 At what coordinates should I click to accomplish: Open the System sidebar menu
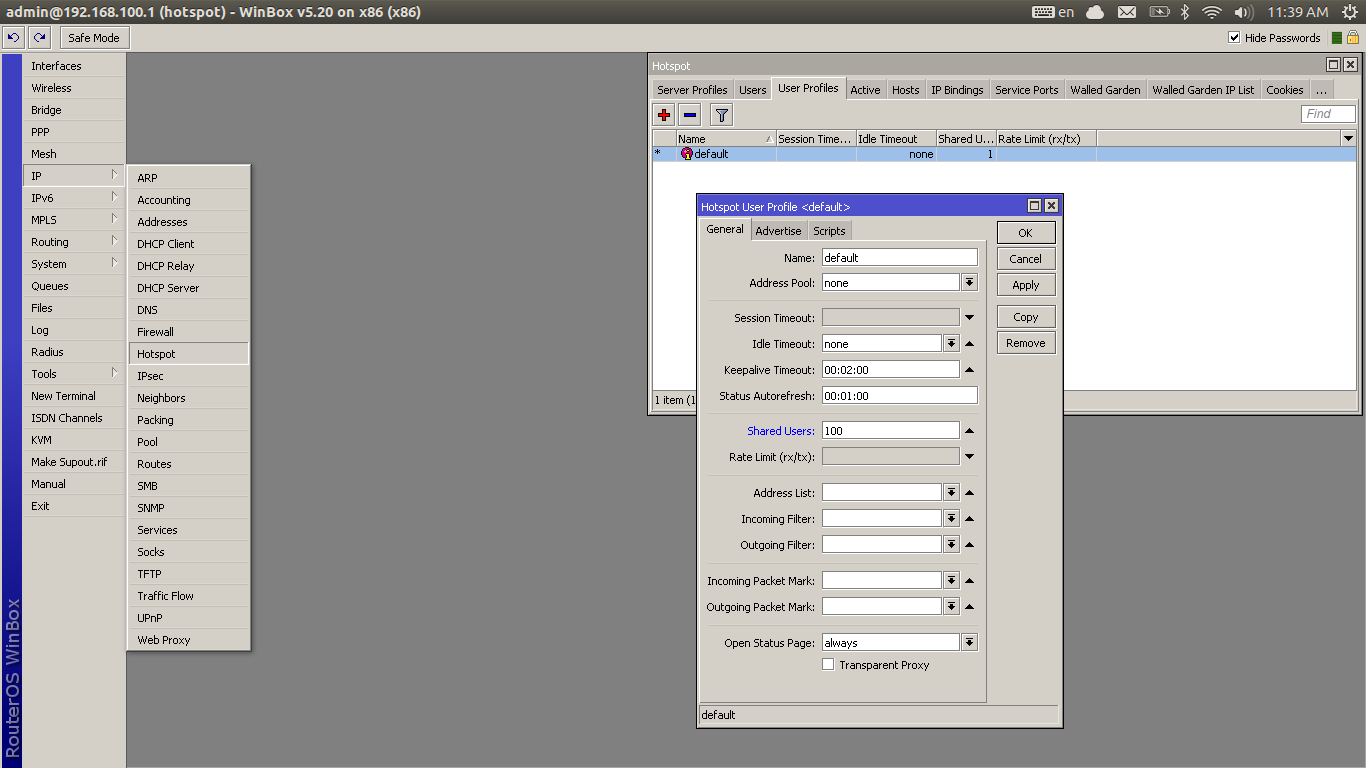(74, 264)
